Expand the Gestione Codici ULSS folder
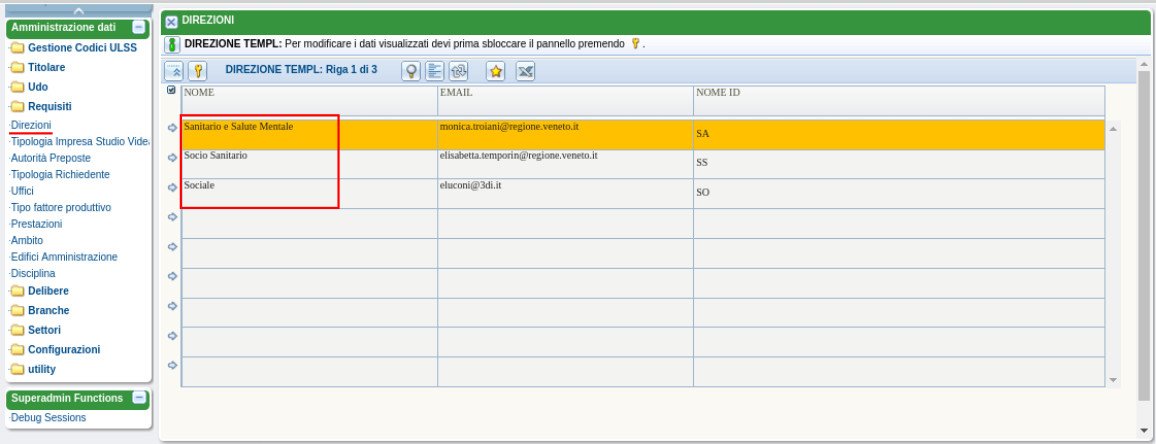The height and width of the screenshot is (444, 1156). pyautogui.click(x=82, y=48)
